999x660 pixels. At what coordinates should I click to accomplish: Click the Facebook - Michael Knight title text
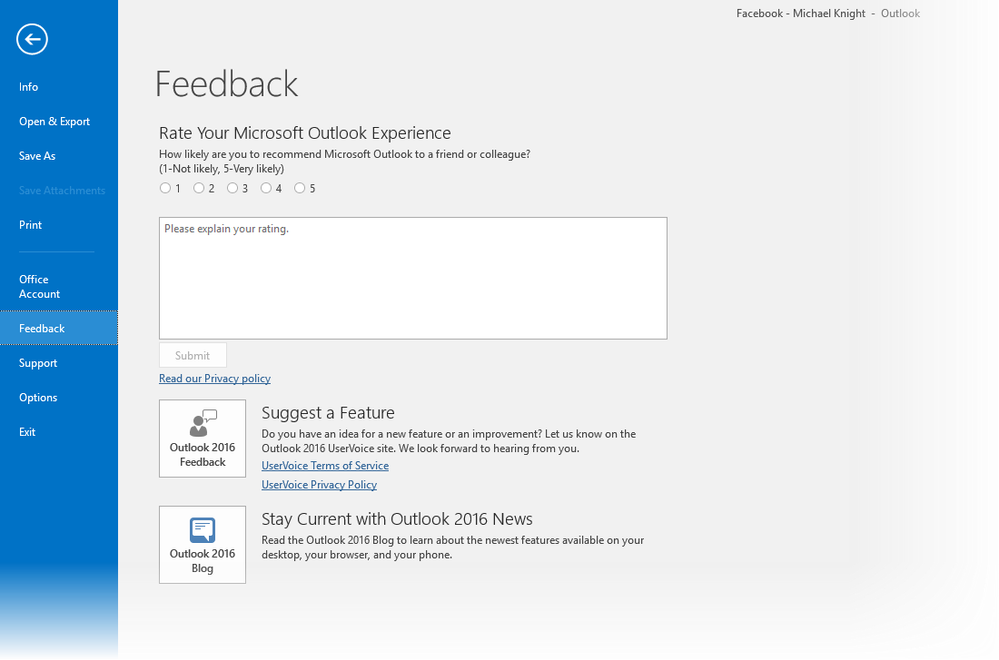point(801,13)
